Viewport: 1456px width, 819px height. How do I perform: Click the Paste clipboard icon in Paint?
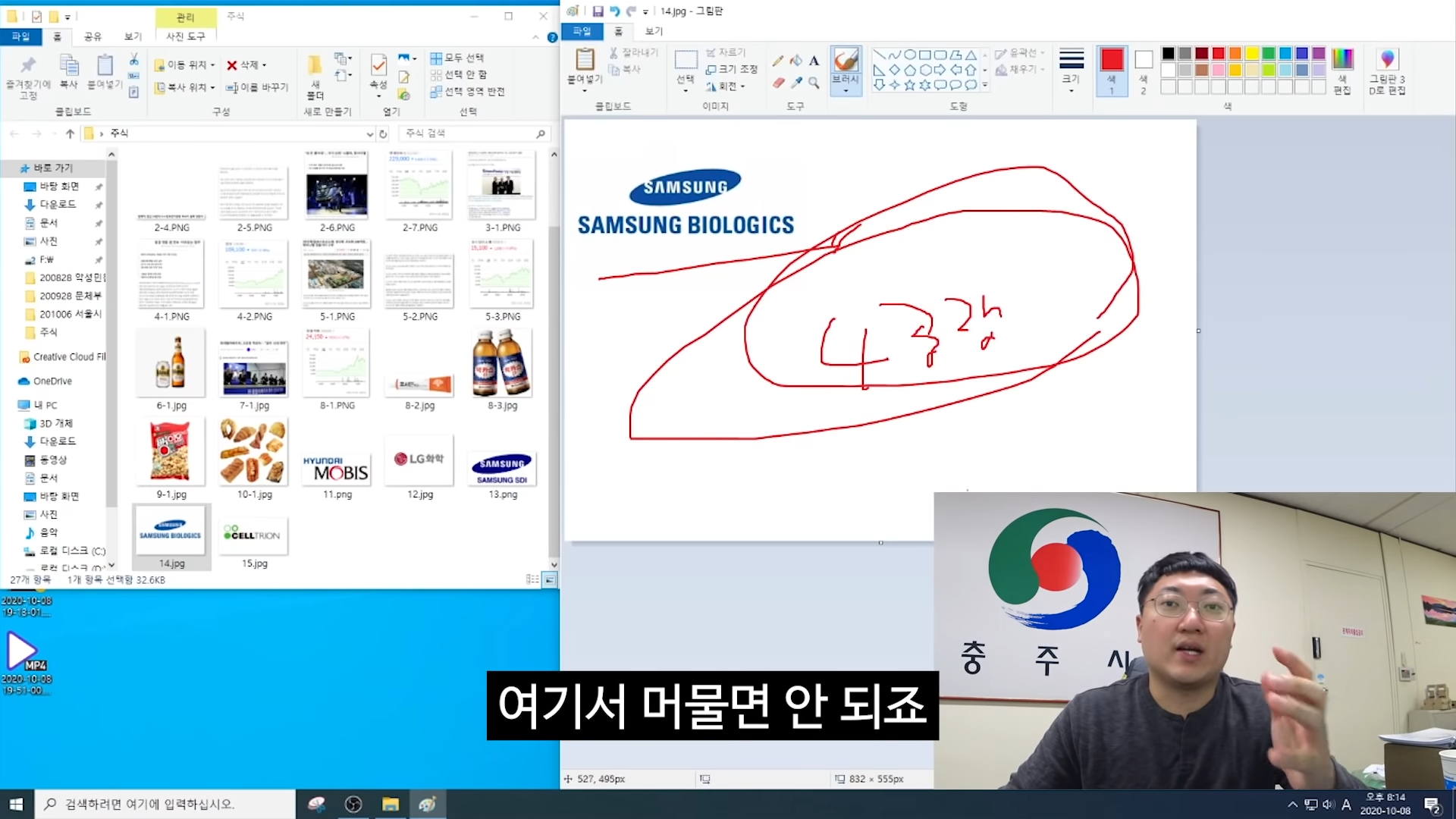coord(585,59)
